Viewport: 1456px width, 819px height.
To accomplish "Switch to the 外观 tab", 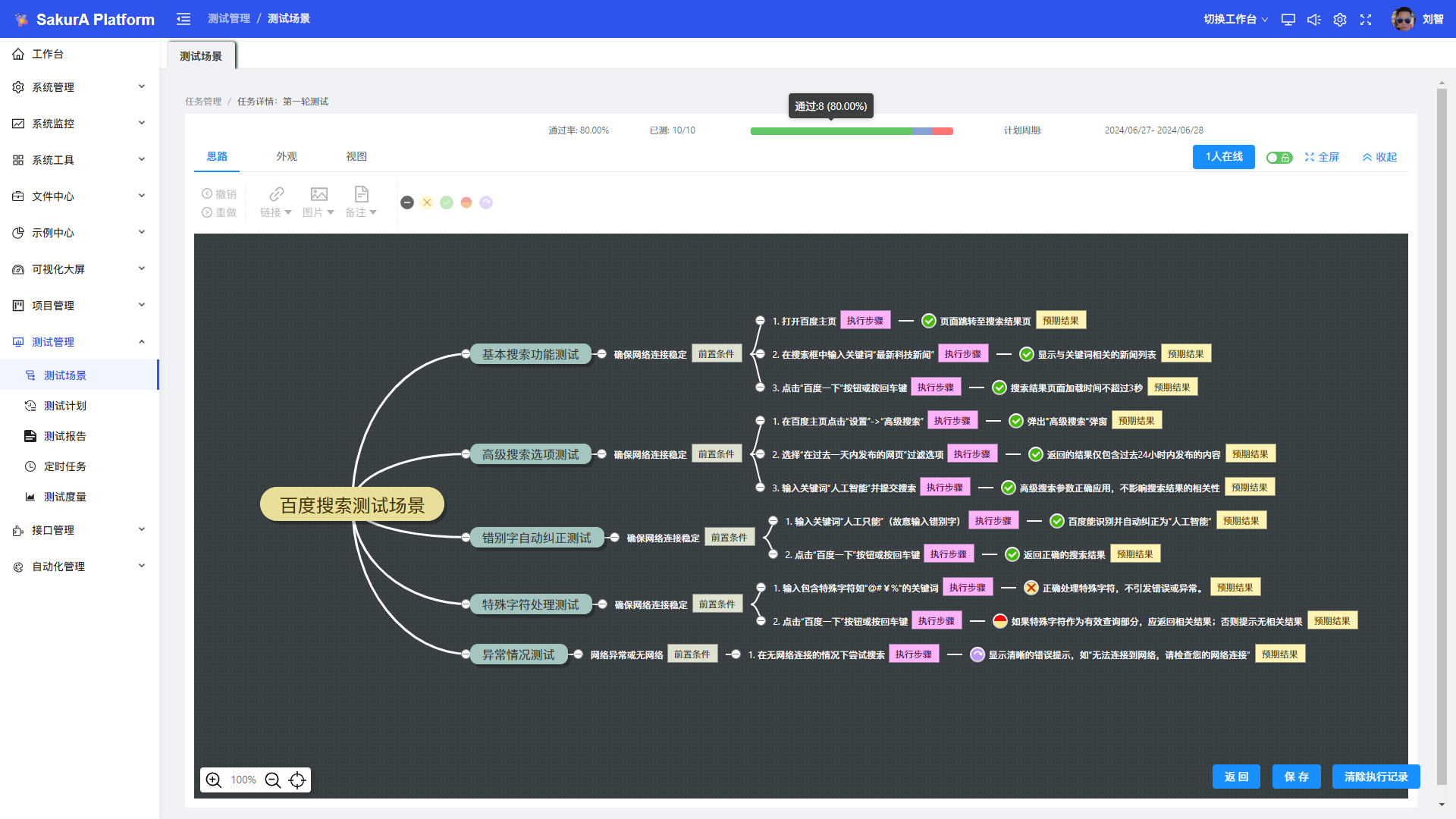I will coord(287,156).
